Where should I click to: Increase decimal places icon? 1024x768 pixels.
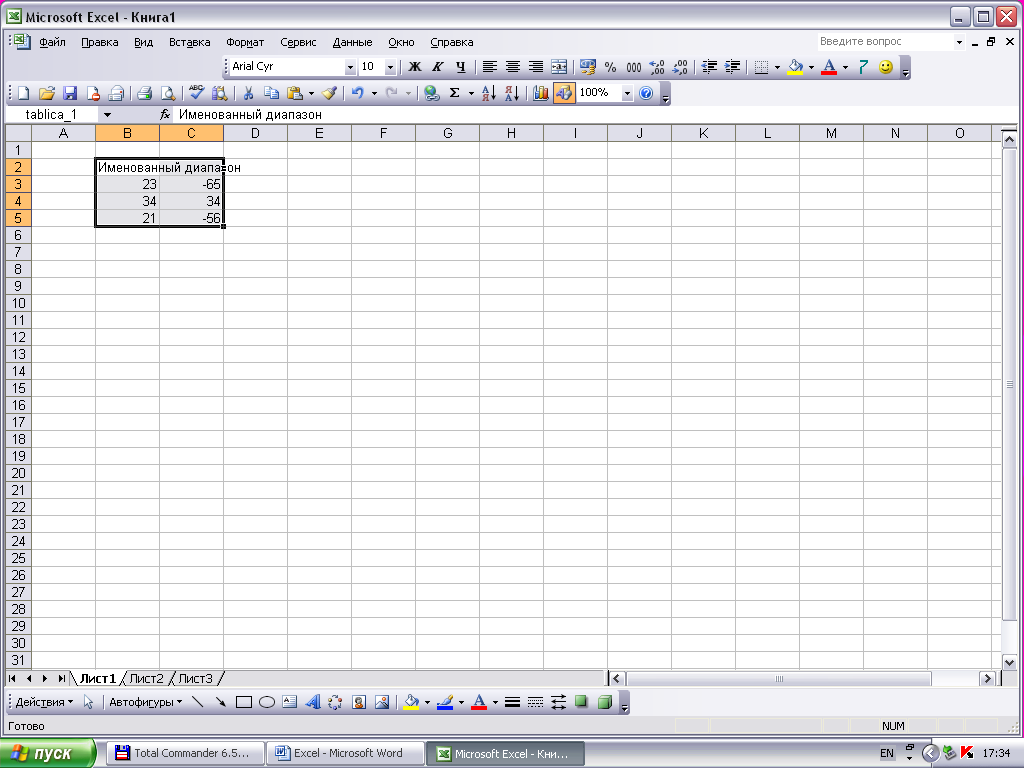[x=657, y=67]
